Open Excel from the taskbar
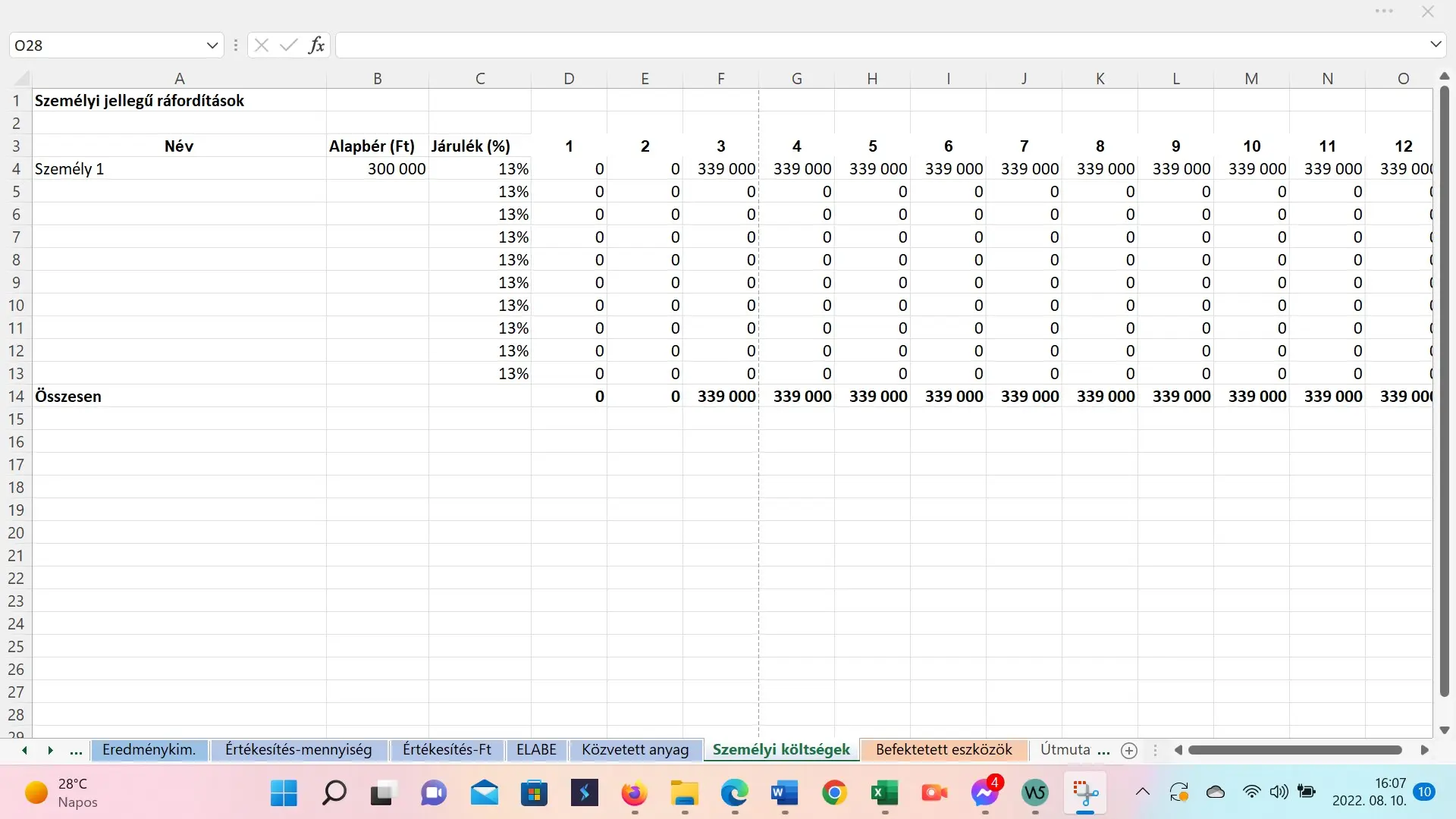This screenshot has width=1456, height=819. [884, 793]
